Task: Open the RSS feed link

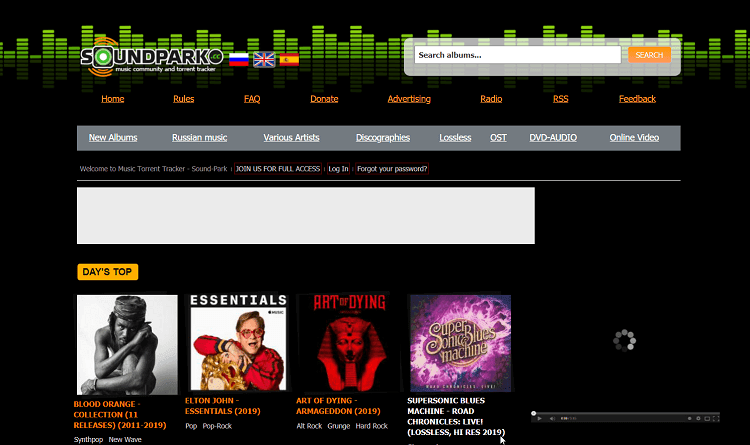Action: pyautogui.click(x=561, y=99)
